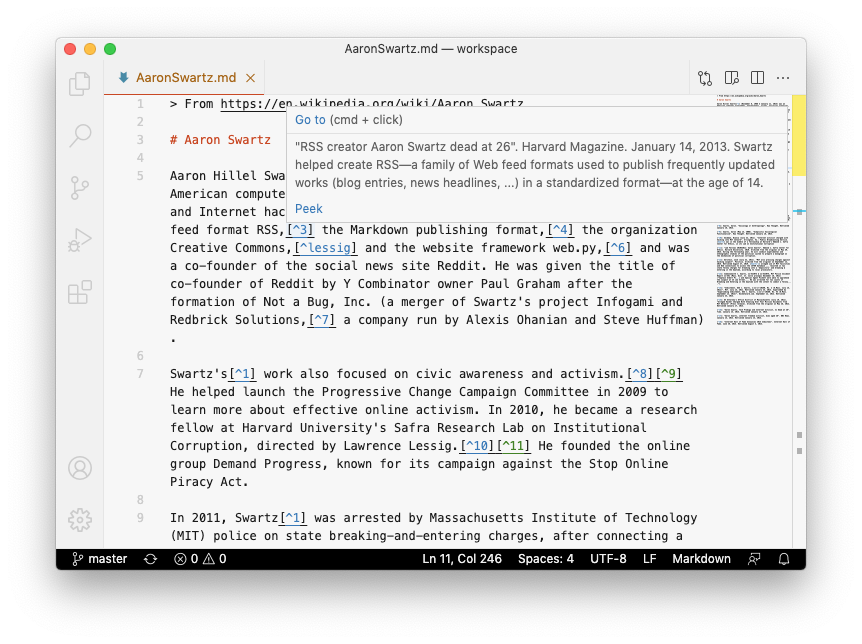Viewport: 862px width, 644px height.
Task: Click the '# Aaron Swartz' heading text
Action: (220, 140)
